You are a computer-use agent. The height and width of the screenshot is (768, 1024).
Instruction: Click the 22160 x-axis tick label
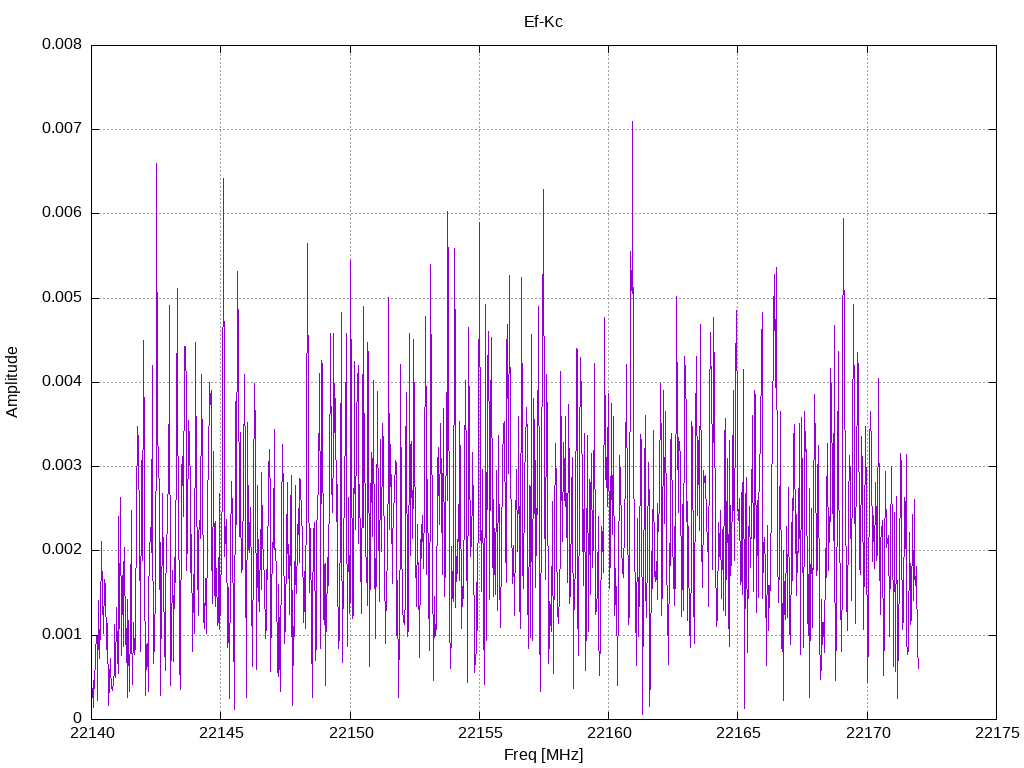(609, 733)
